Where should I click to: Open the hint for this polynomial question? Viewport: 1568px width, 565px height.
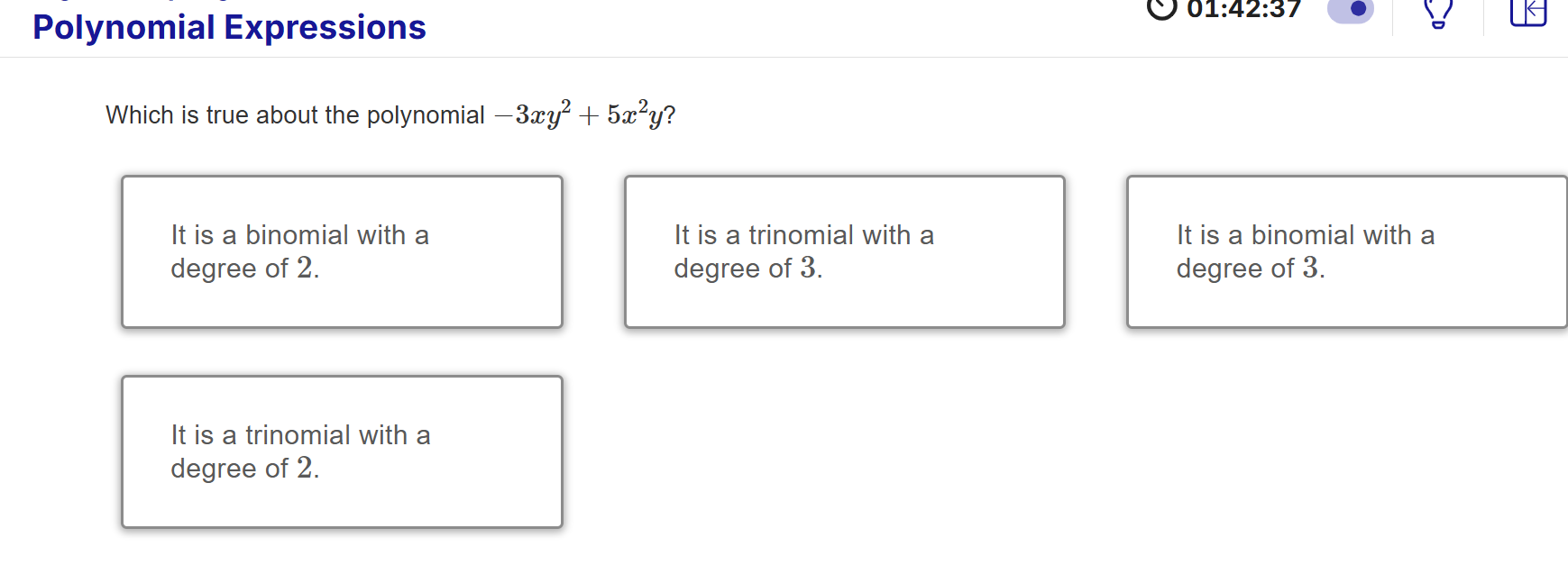tap(1438, 15)
